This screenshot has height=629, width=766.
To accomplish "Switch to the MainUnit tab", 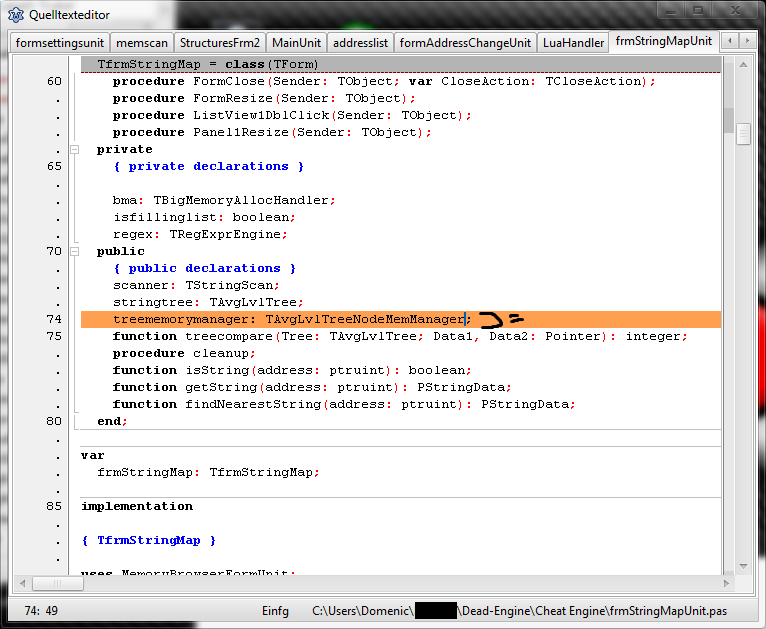I will tap(296, 43).
